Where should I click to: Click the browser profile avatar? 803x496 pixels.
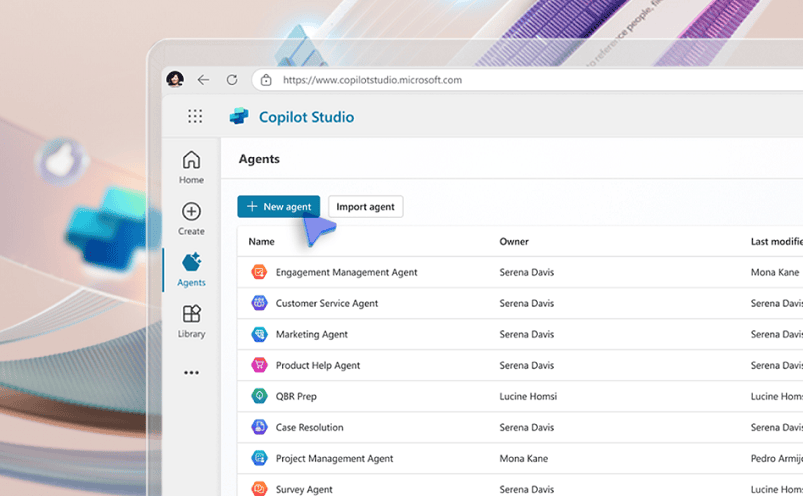coord(175,79)
